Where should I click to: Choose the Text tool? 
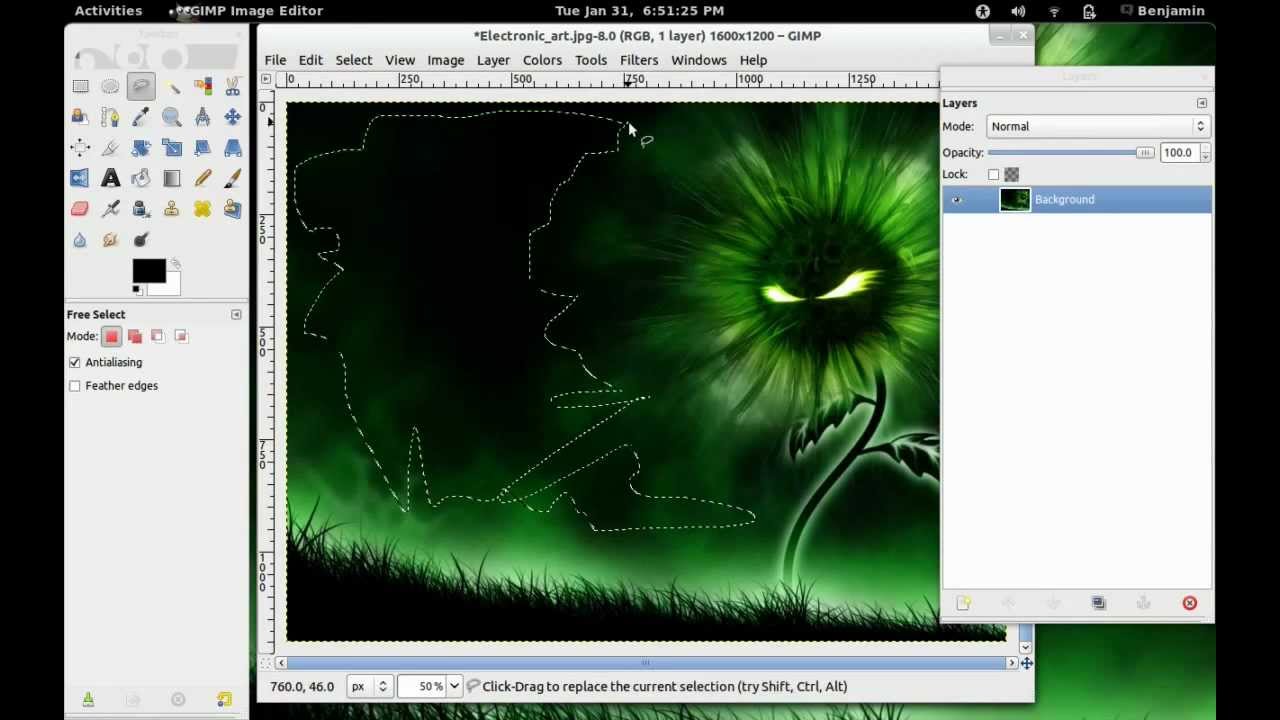(x=110, y=179)
